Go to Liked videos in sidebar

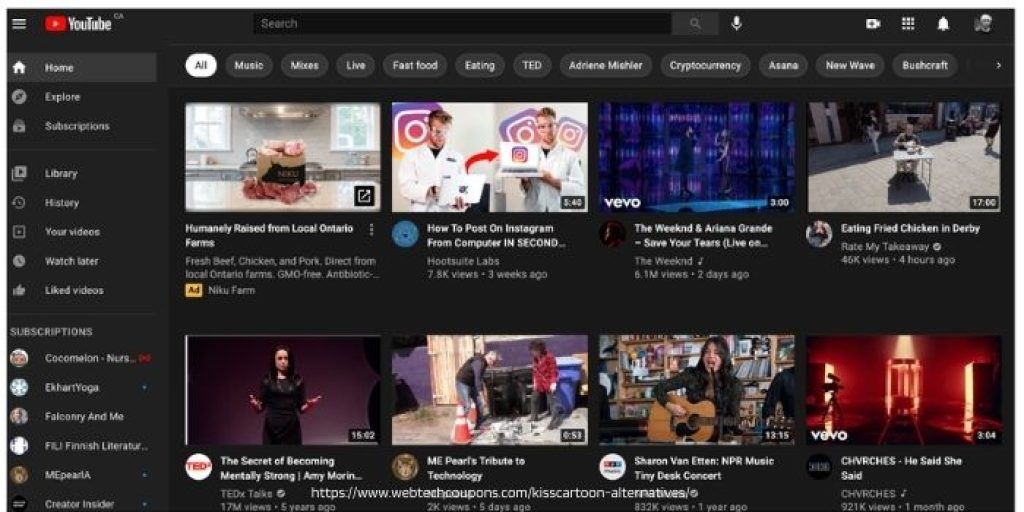tap(82, 291)
